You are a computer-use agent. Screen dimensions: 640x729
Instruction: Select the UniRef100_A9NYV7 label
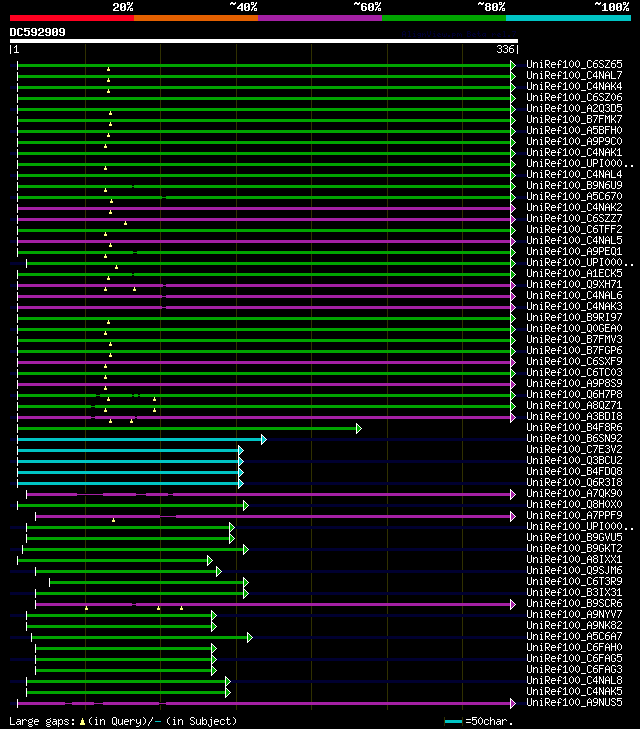point(574,615)
